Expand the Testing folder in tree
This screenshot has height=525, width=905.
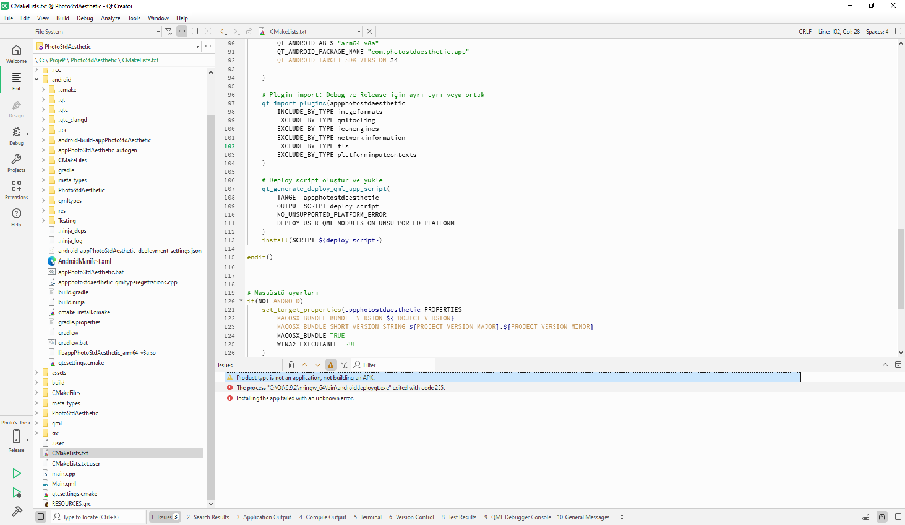point(43,220)
